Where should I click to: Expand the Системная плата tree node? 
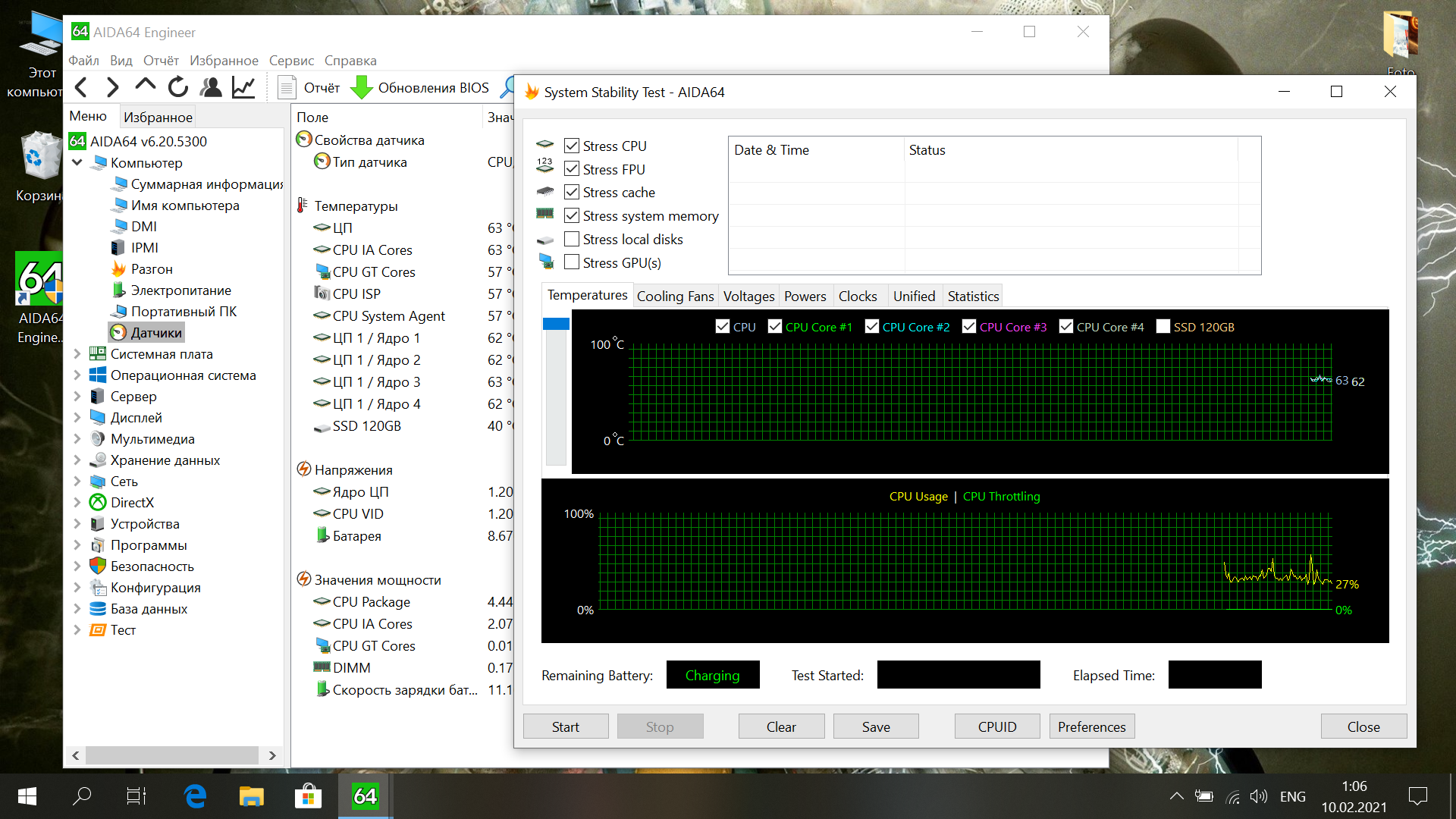click(77, 354)
